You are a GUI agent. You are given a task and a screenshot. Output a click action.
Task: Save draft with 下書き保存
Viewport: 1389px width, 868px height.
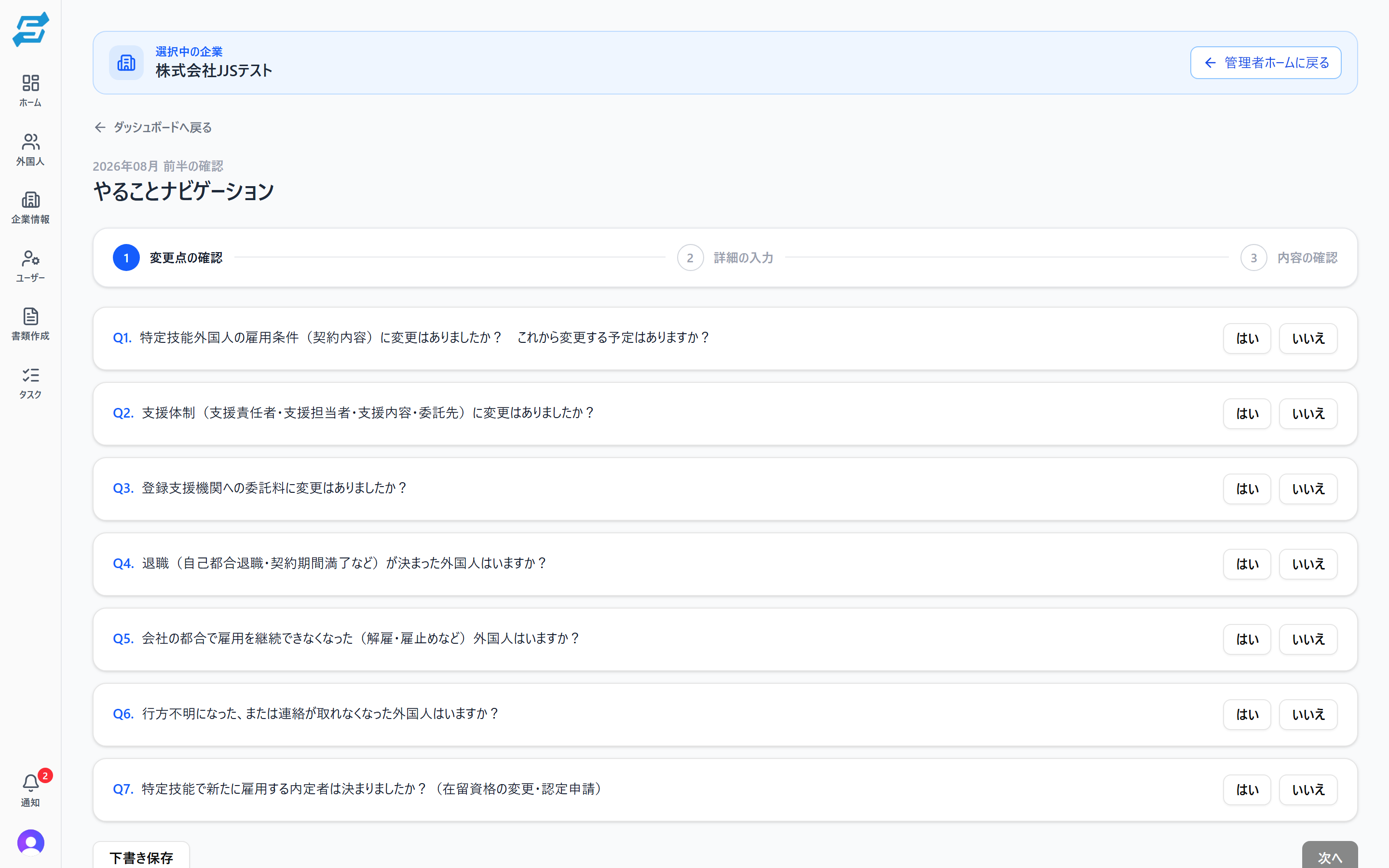click(x=141, y=856)
